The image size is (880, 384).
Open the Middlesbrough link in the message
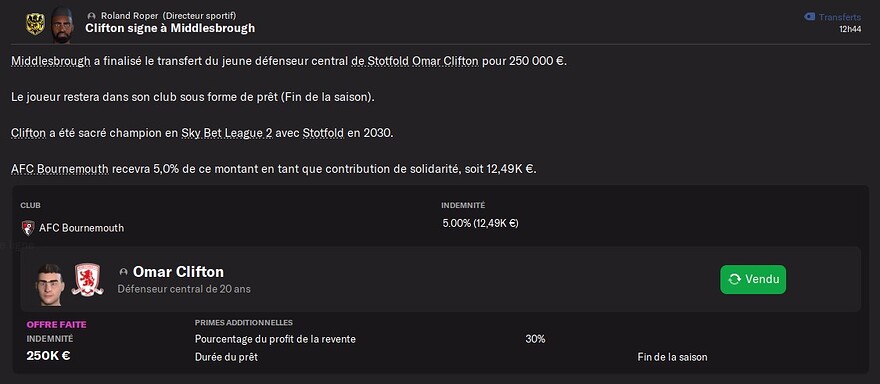51,61
